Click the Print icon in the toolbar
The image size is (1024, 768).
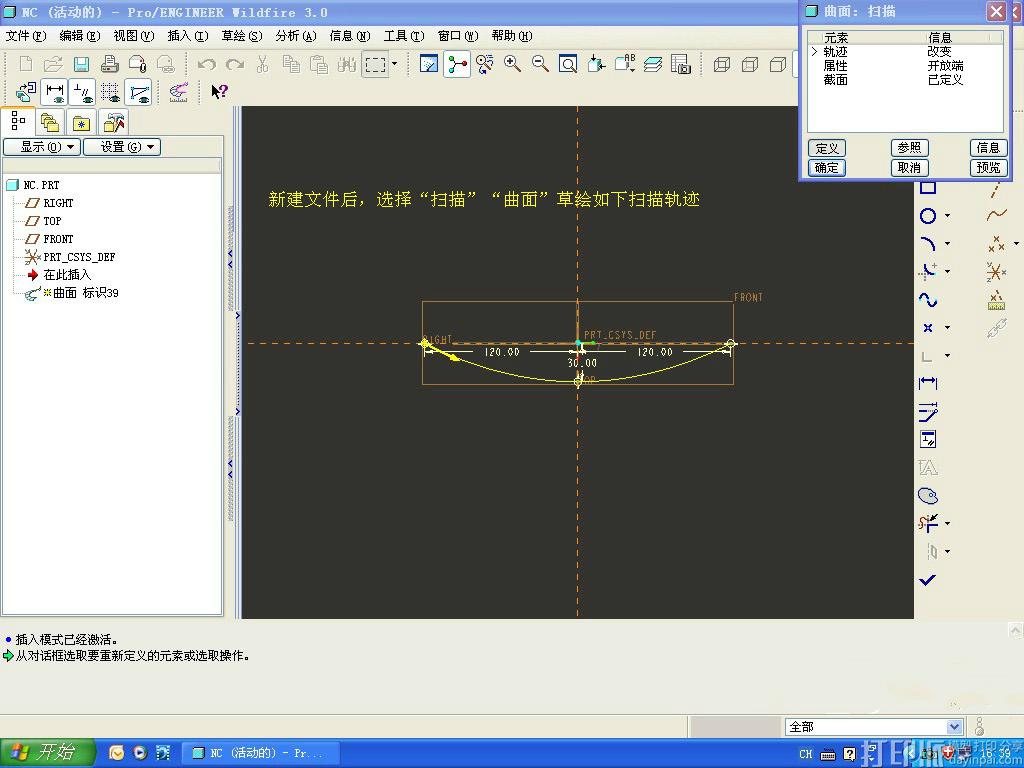click(109, 64)
